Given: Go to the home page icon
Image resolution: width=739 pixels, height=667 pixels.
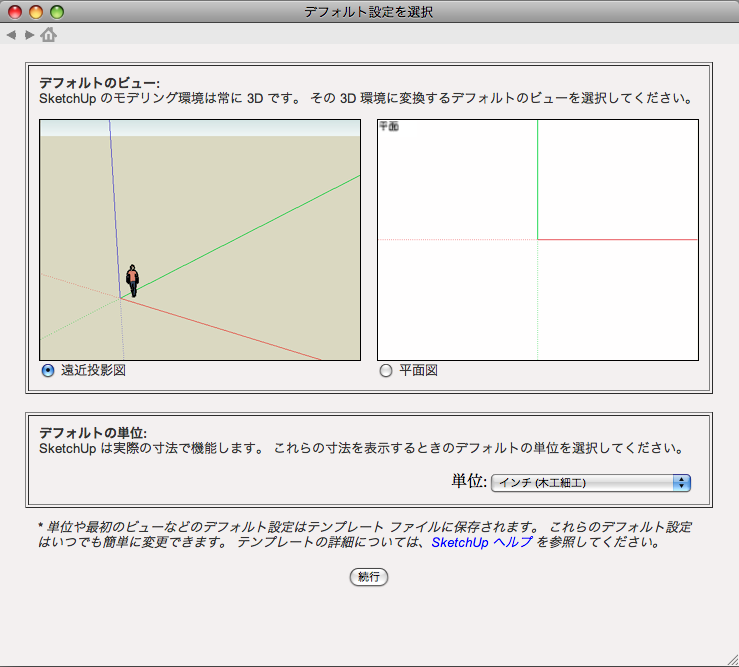Looking at the screenshot, I should coord(49,34).
